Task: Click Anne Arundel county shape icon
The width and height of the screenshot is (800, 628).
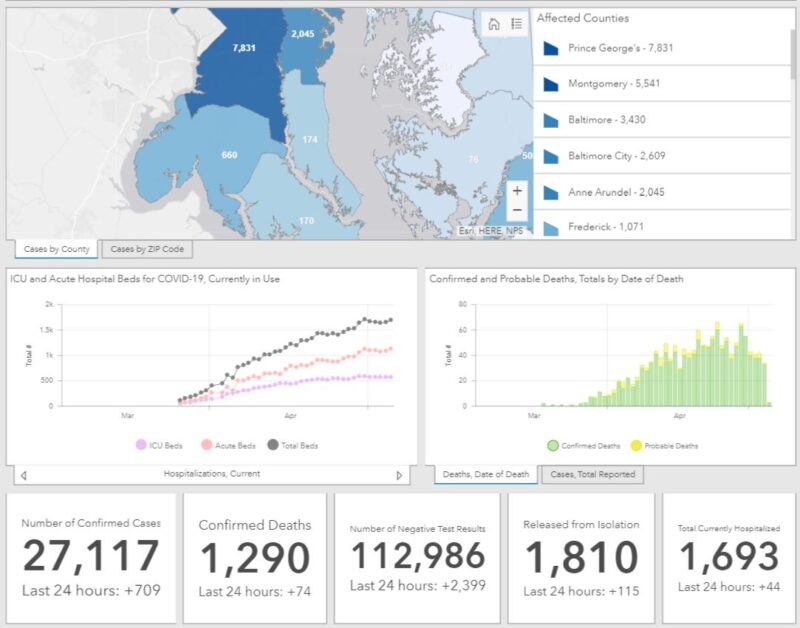Action: click(549, 192)
